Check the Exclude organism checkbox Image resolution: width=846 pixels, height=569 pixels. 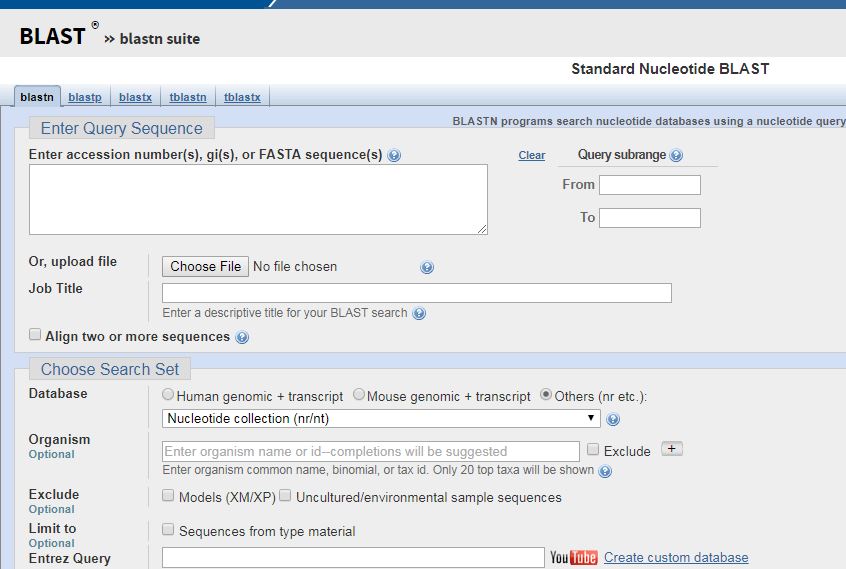(x=593, y=450)
